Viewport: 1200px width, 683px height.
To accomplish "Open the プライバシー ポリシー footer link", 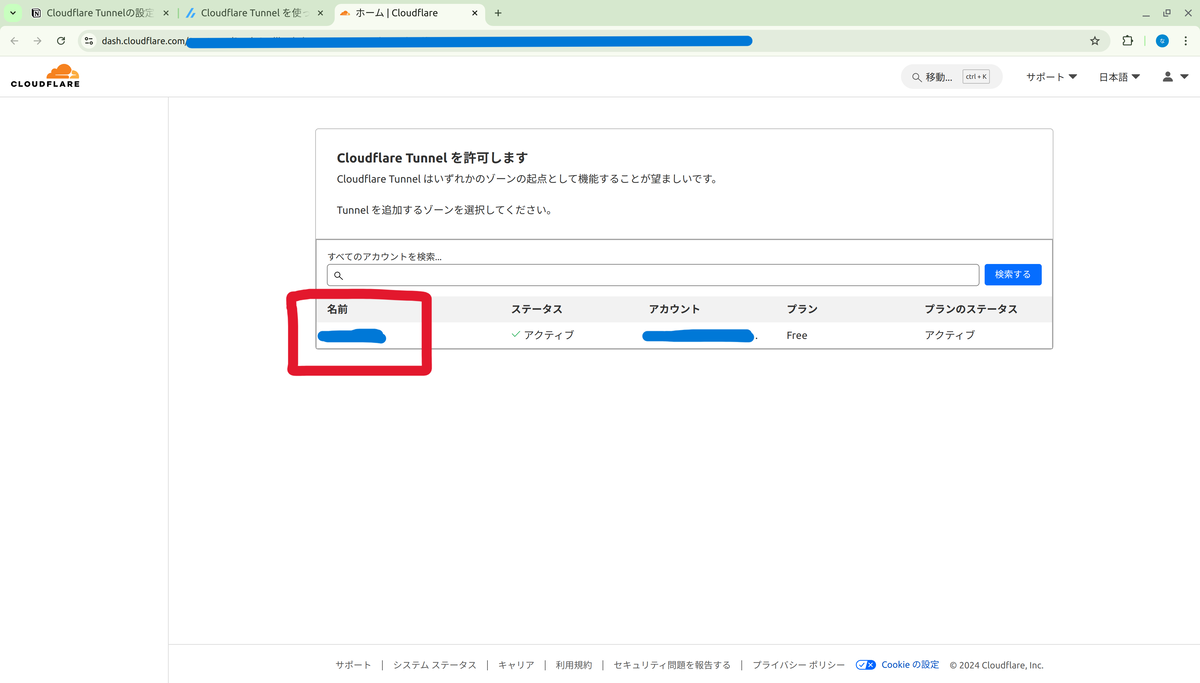I will [799, 665].
